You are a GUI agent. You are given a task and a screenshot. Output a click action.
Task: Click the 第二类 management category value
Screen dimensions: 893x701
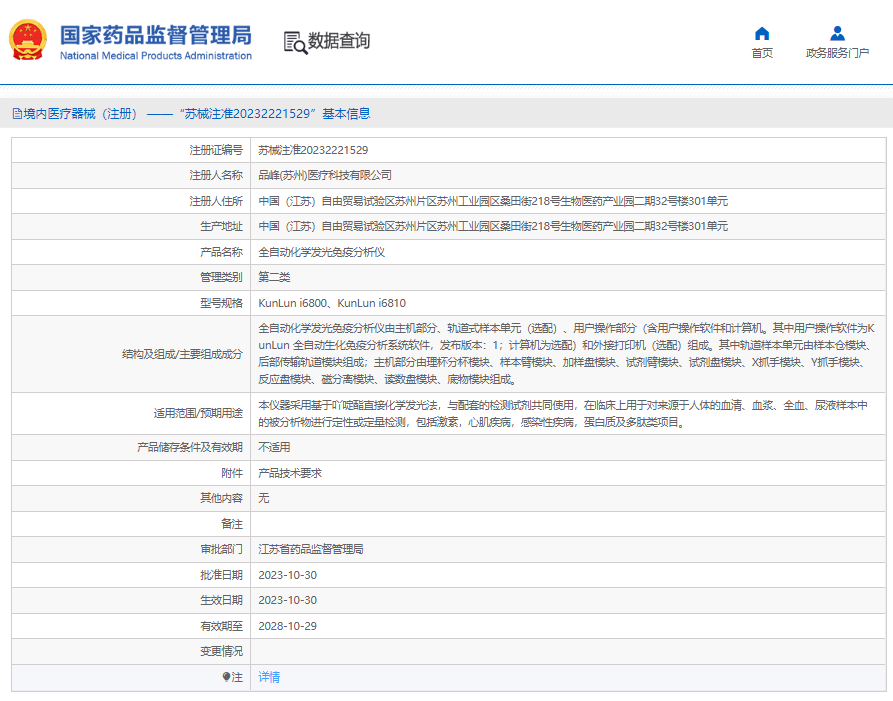point(274,277)
